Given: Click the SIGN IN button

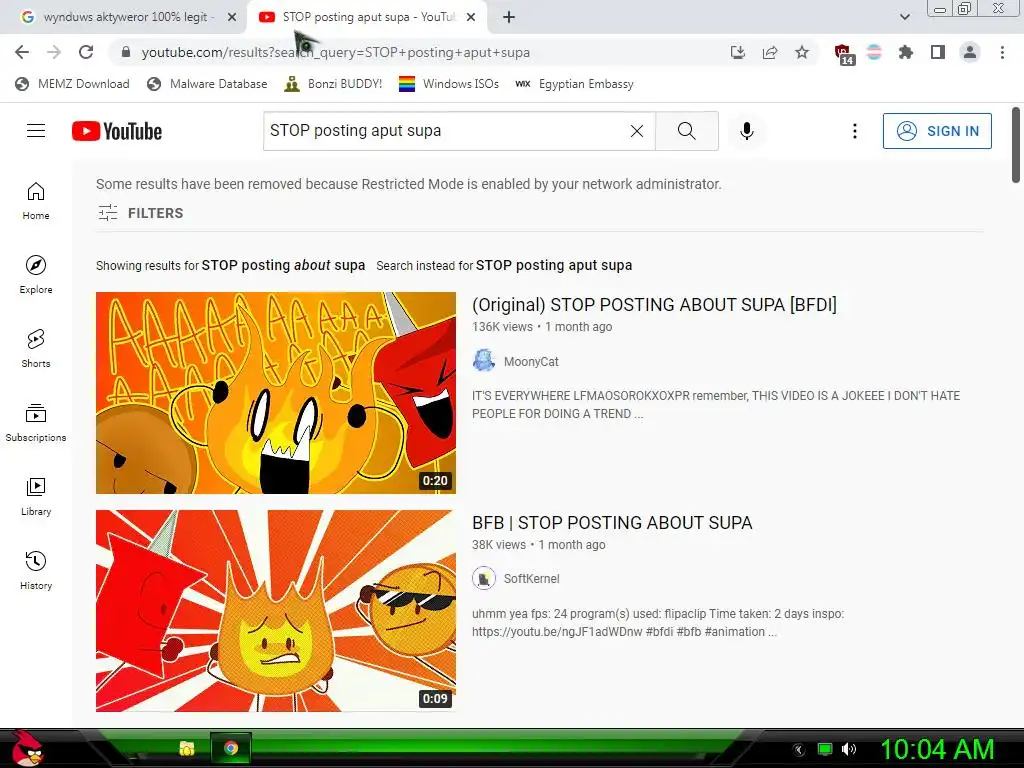Looking at the screenshot, I should (x=937, y=131).
